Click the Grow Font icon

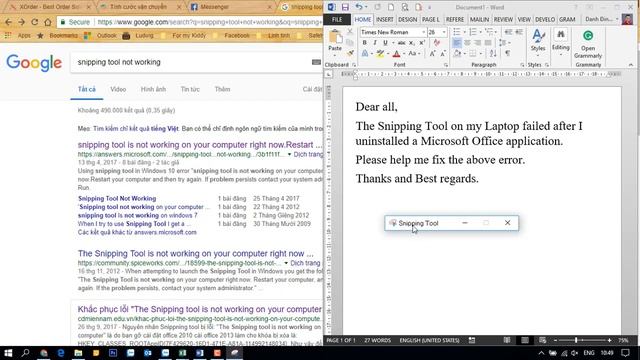click(x=432, y=53)
